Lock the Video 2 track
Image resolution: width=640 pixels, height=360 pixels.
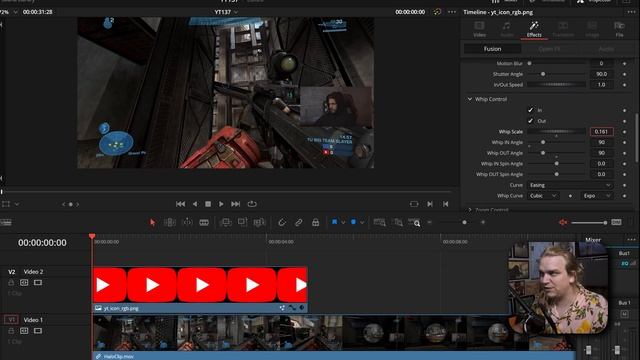click(11, 282)
